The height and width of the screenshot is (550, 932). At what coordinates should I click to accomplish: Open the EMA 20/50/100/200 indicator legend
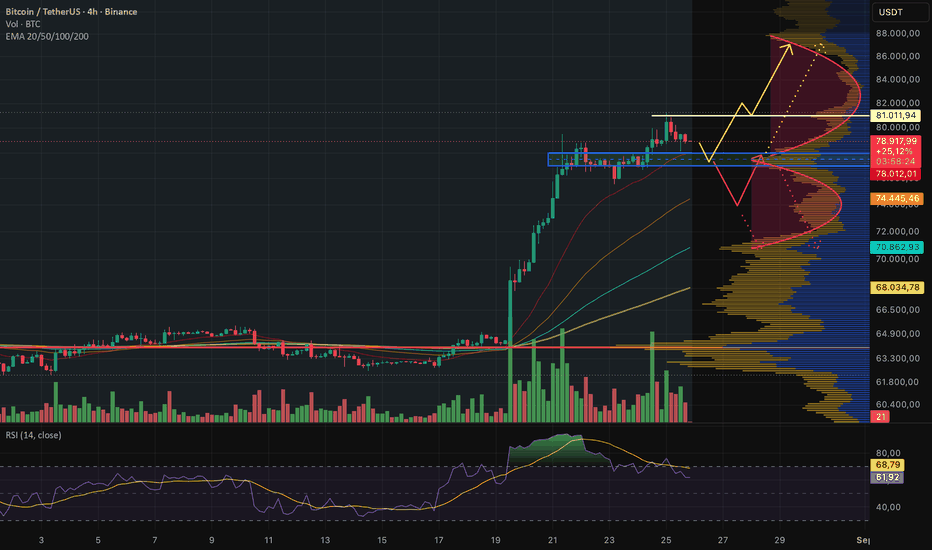pos(47,36)
